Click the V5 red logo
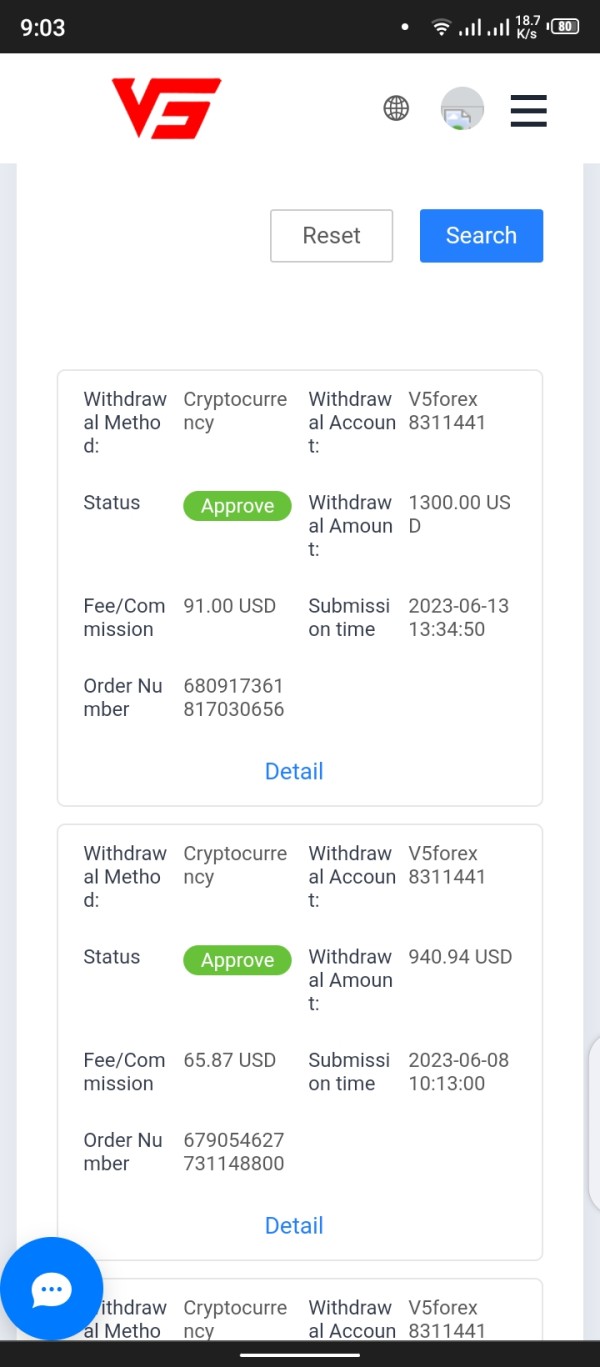The image size is (600, 1367). [x=166, y=108]
